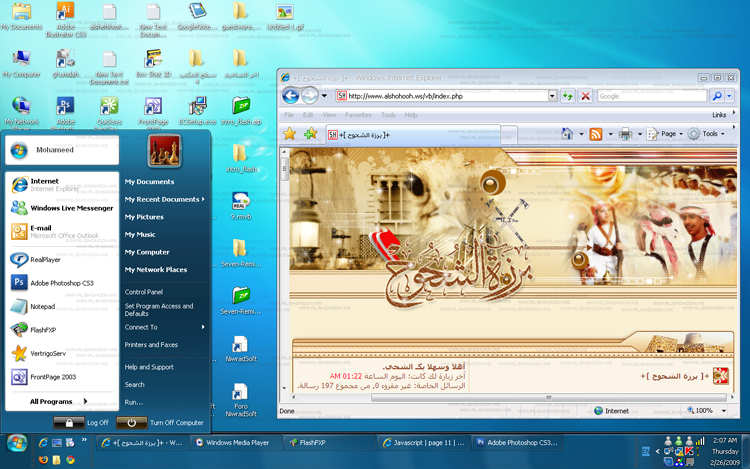Open the Home button dropdown arrow

pyautogui.click(x=581, y=134)
